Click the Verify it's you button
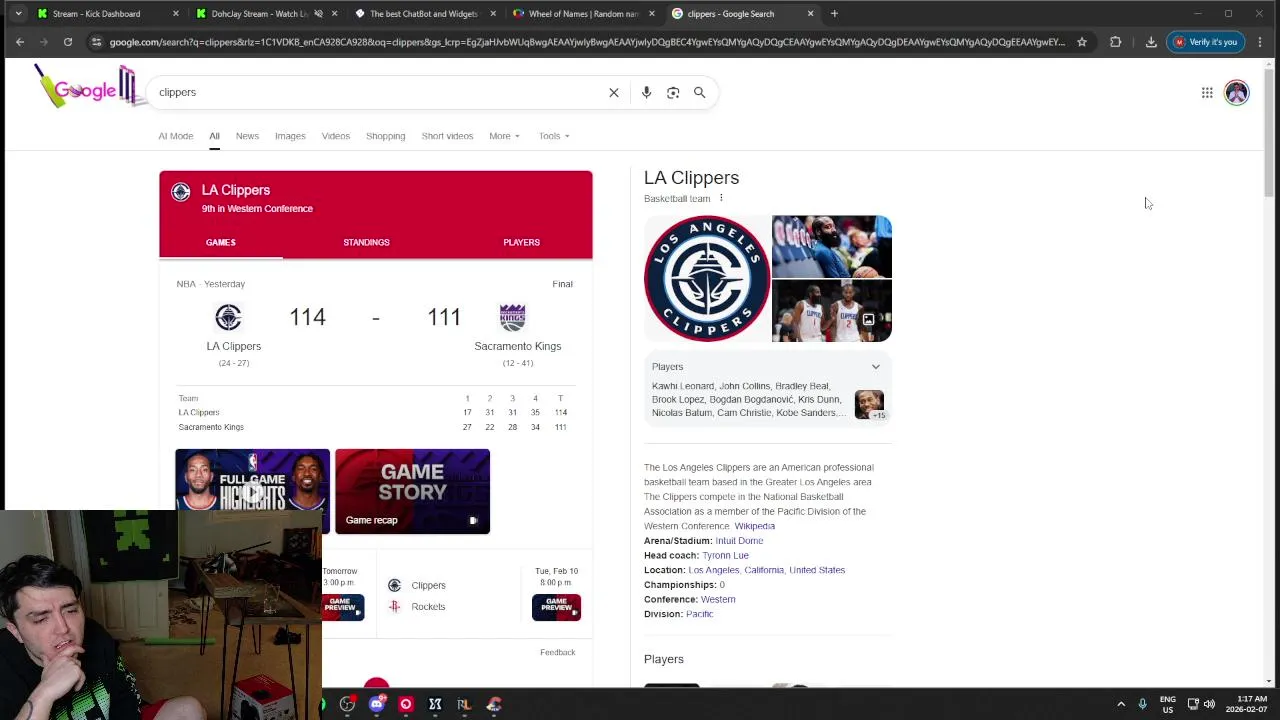The width and height of the screenshot is (1280, 720). pyautogui.click(x=1206, y=42)
